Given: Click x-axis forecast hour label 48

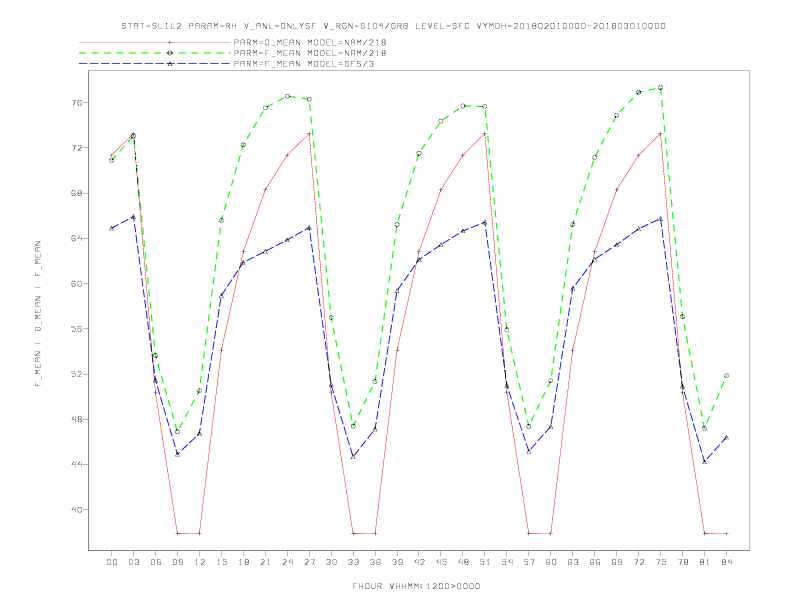Looking at the screenshot, I should pyautogui.click(x=463, y=562).
